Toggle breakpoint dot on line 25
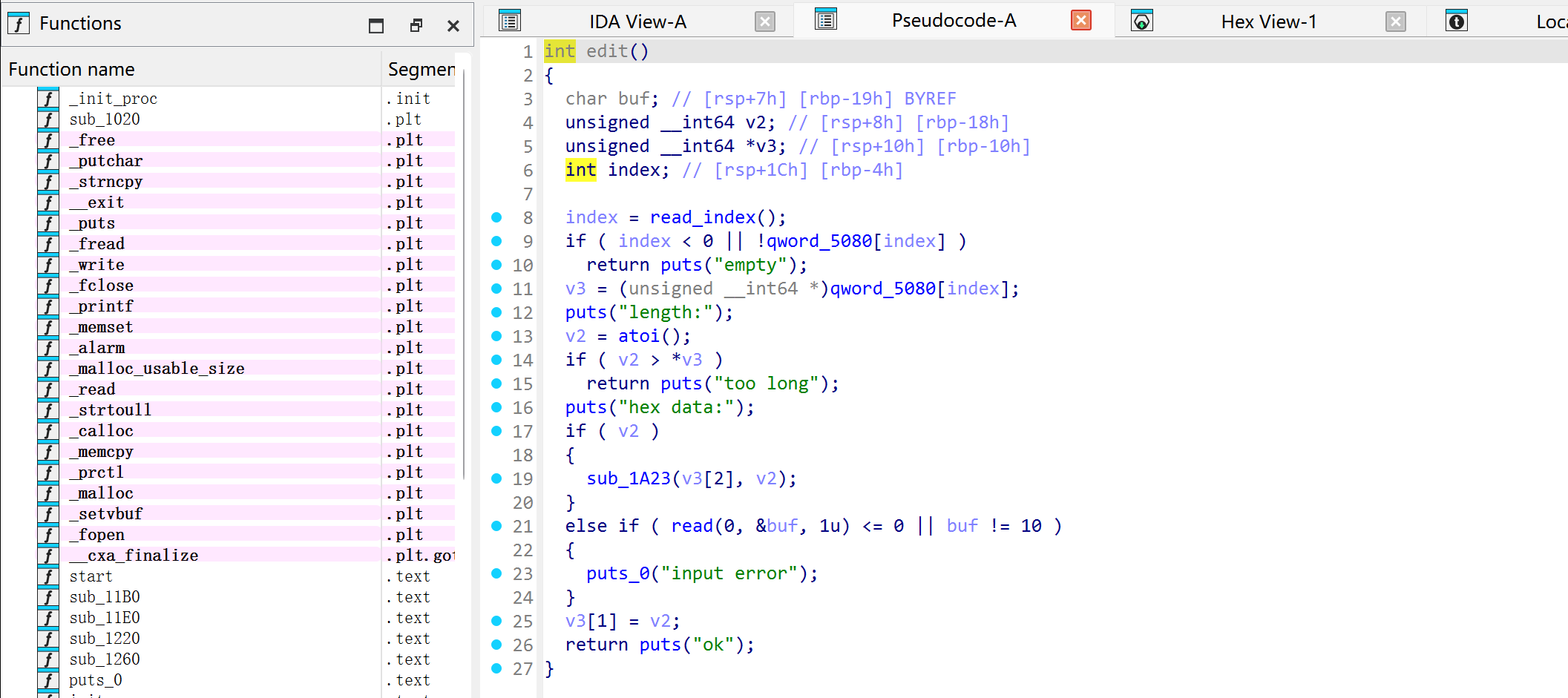Screen dimensions: 1568x698 [496, 621]
